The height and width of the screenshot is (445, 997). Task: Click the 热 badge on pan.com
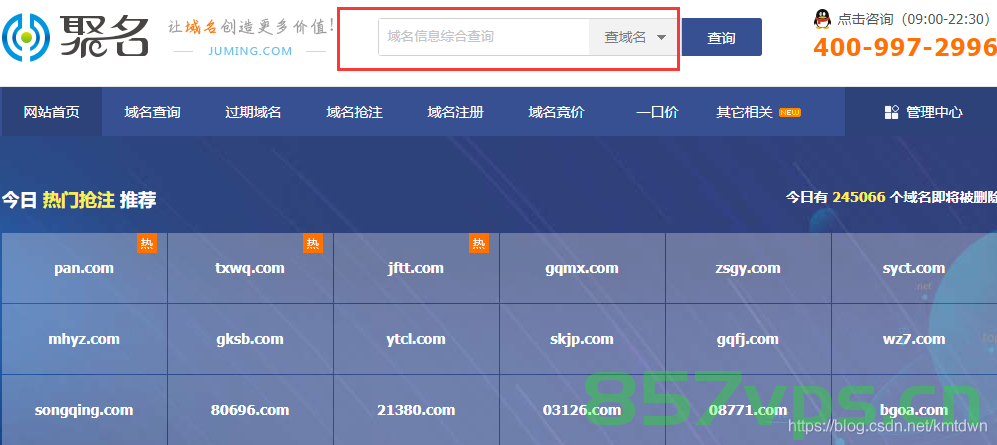tap(147, 243)
